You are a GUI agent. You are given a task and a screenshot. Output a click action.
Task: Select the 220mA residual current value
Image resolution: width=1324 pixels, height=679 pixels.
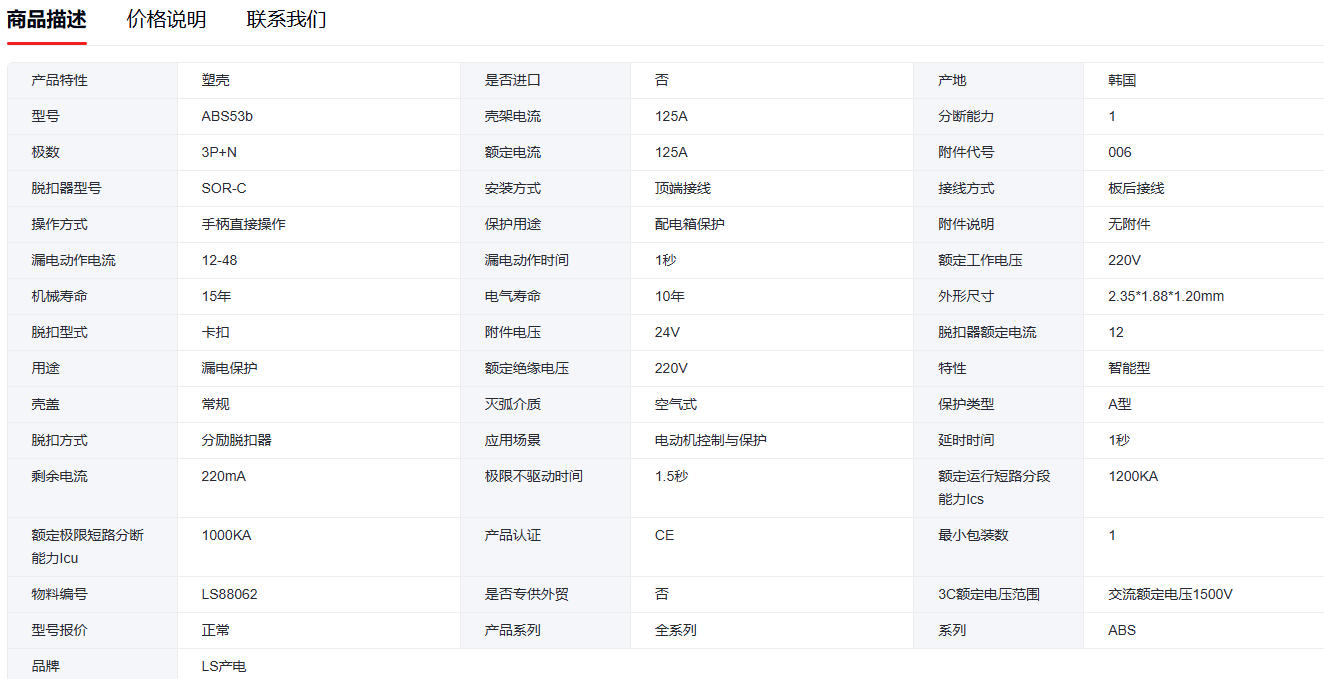click(223, 476)
